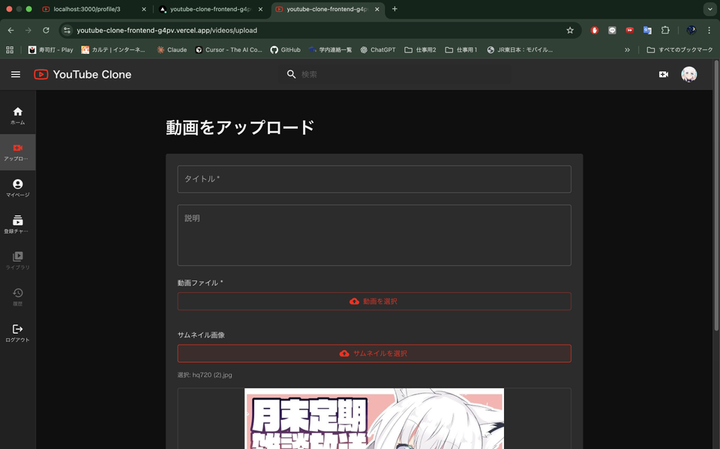This screenshot has width=720, height=449.
Task: Open the 仕事用2 bookmark folder
Action: tap(420, 50)
